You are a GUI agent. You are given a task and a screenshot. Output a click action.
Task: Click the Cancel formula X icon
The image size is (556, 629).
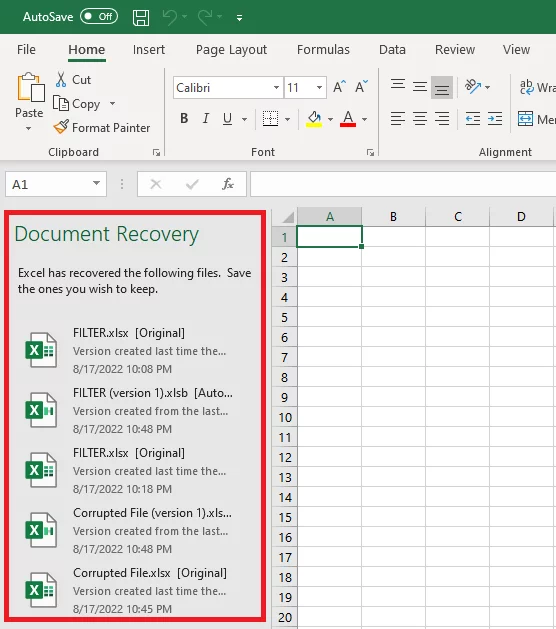tap(156, 184)
